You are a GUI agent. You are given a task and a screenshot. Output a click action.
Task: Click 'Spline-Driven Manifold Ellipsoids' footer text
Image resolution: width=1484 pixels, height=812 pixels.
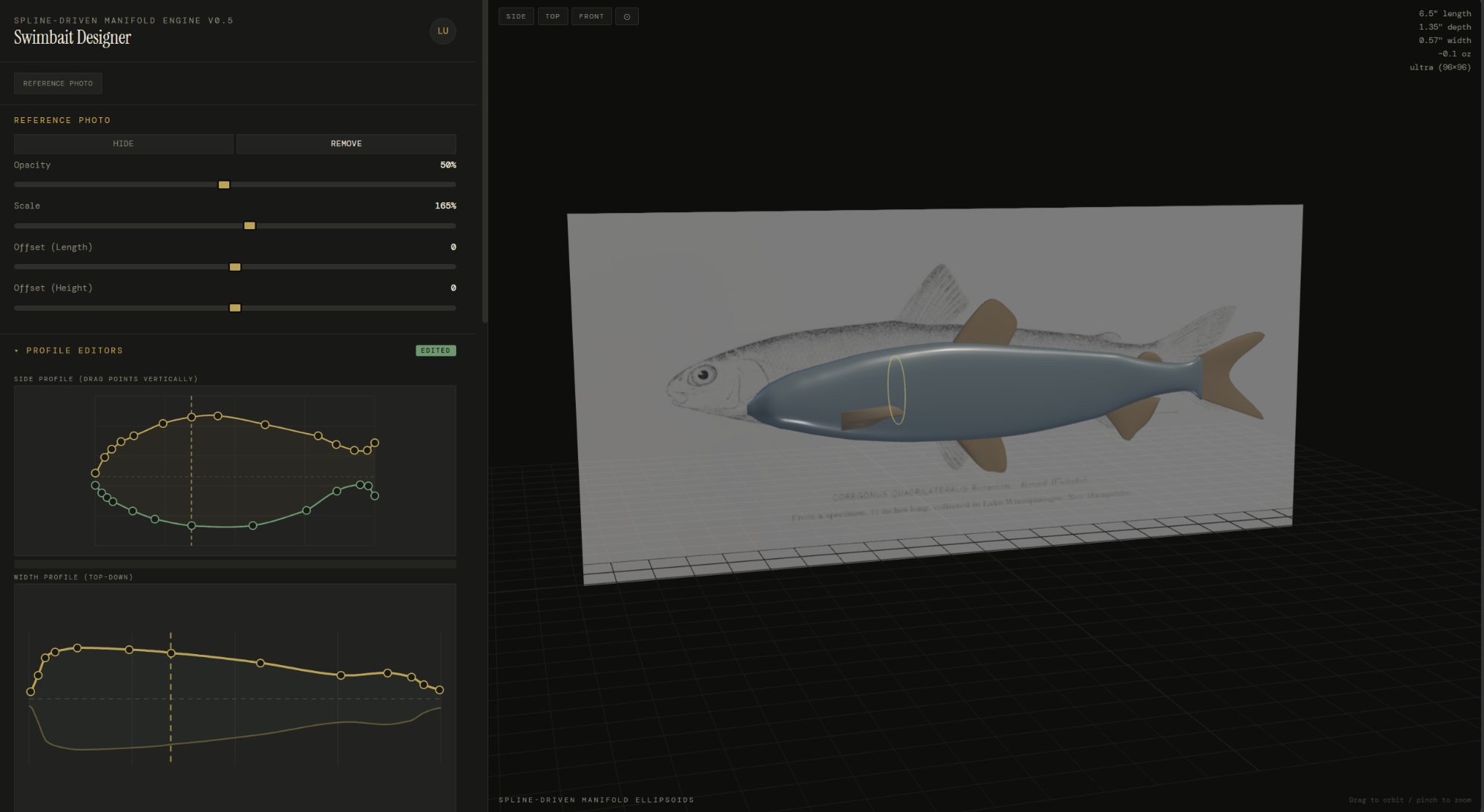(x=597, y=799)
